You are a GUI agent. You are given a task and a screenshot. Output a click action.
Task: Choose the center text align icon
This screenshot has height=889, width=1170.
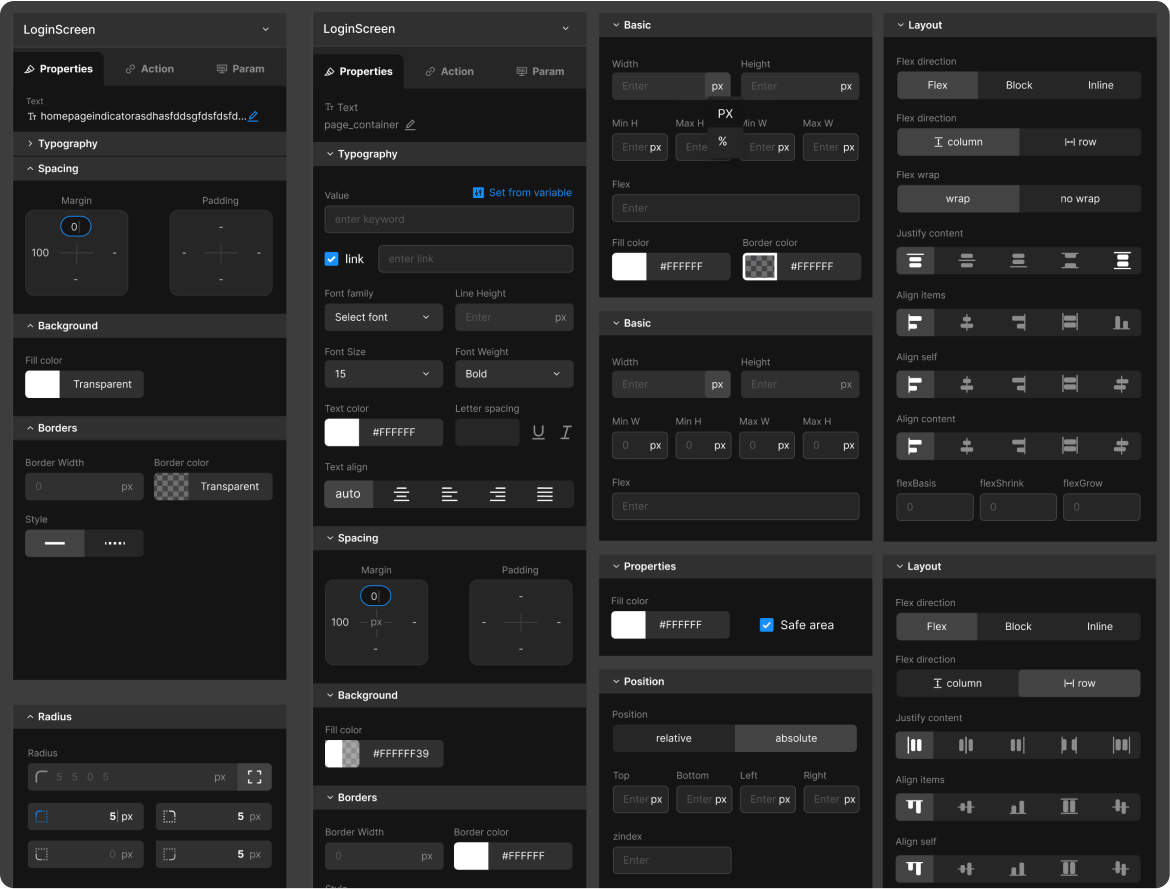(x=401, y=494)
